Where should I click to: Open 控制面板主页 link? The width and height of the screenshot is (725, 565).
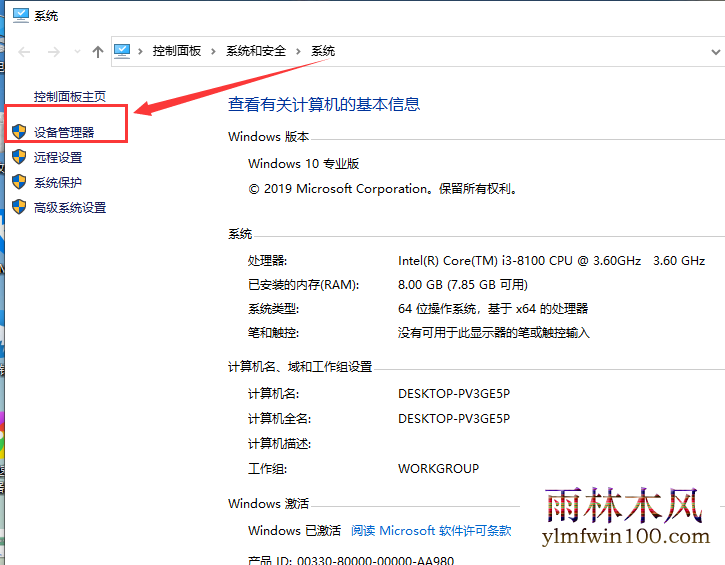pyautogui.click(x=70, y=96)
